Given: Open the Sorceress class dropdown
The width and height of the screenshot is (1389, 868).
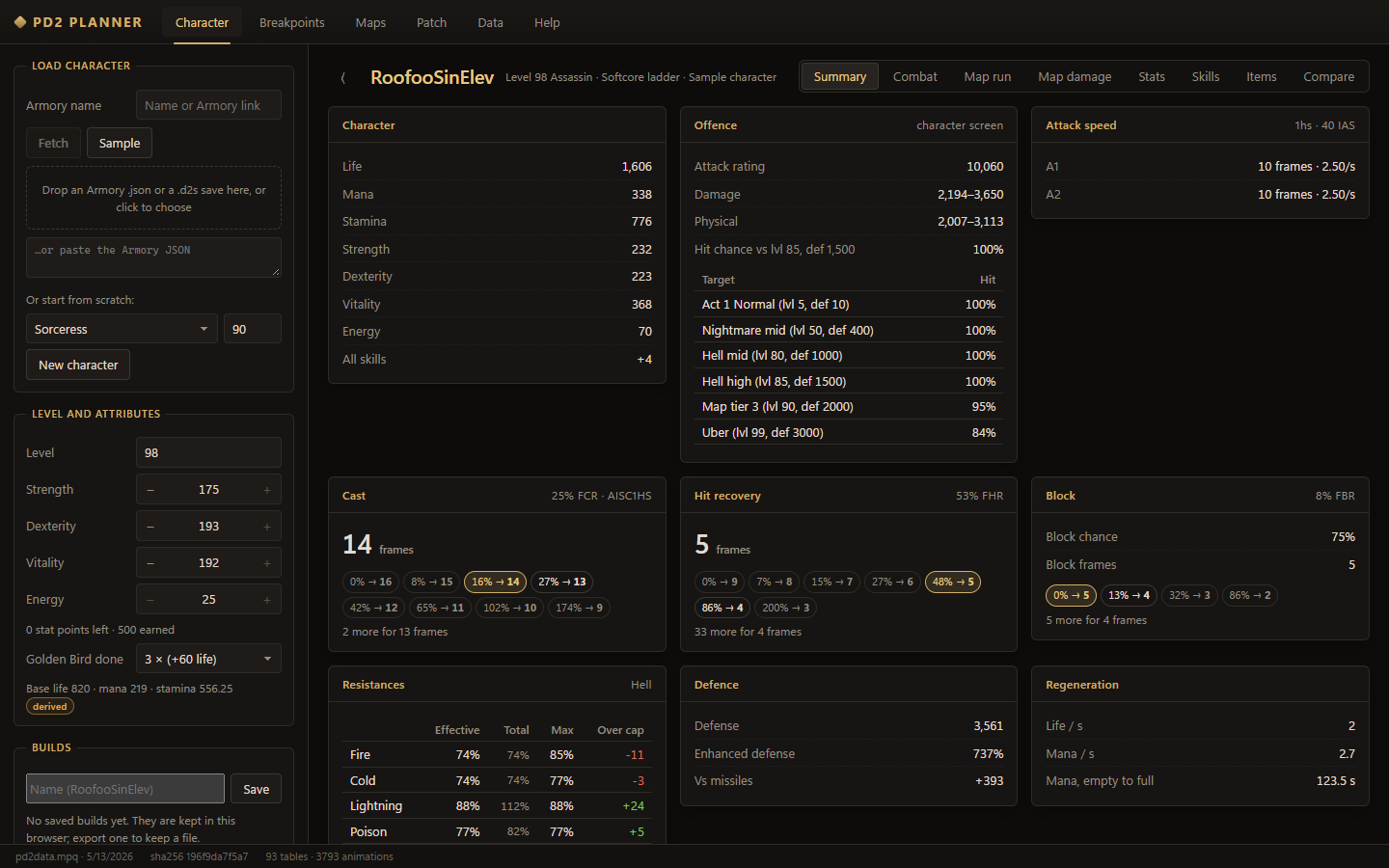Looking at the screenshot, I should coord(122,329).
